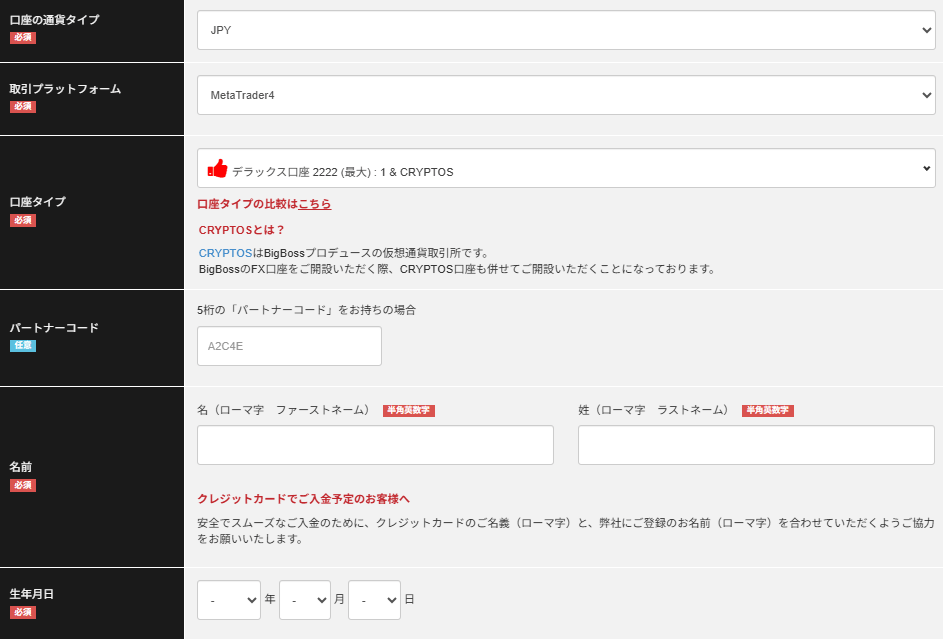Click the 口座の通貨タイプ label
Image resolution: width=943 pixels, height=639 pixels.
[x=55, y=20]
